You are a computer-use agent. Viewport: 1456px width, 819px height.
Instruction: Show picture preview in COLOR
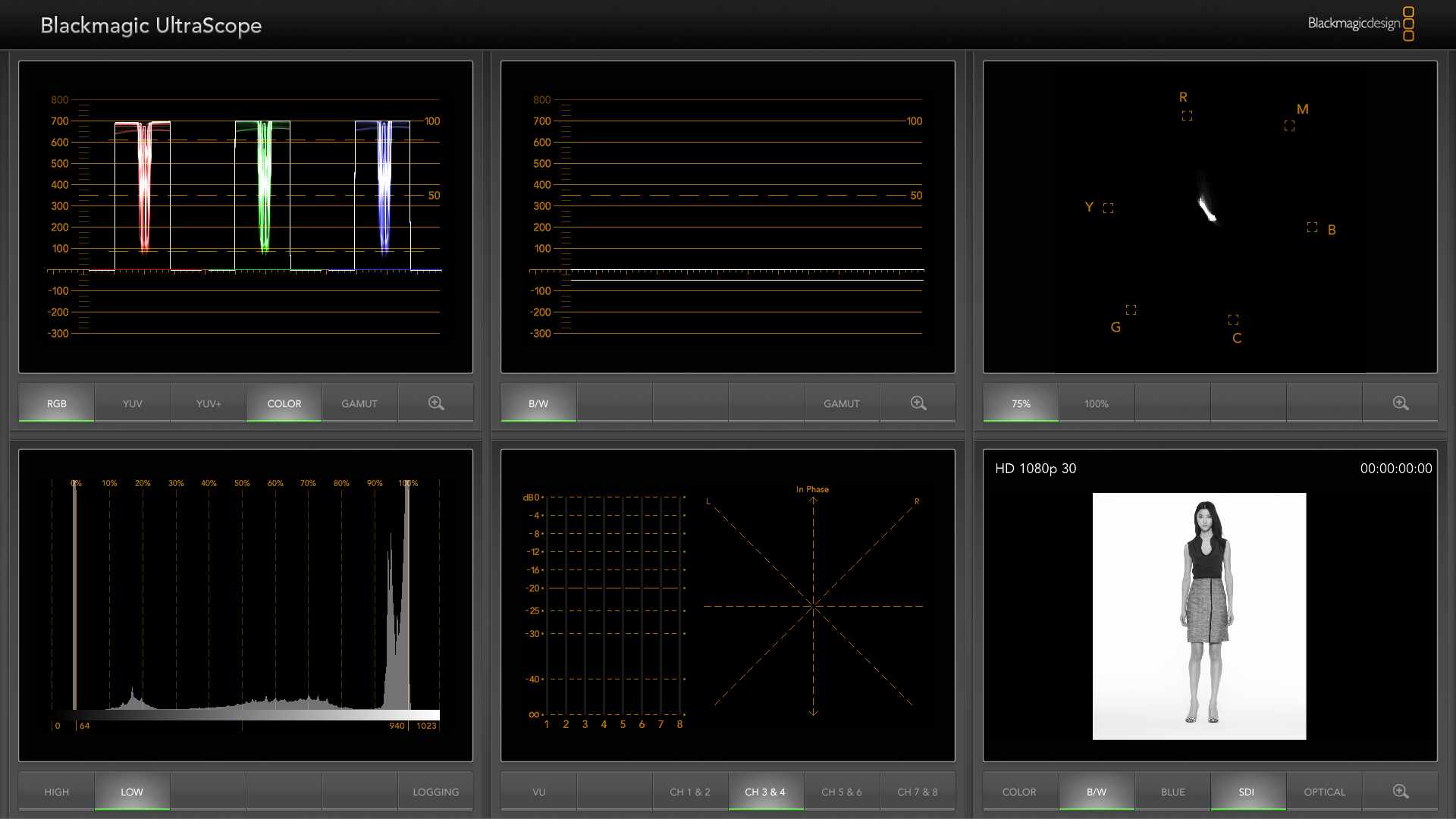[x=1019, y=791]
